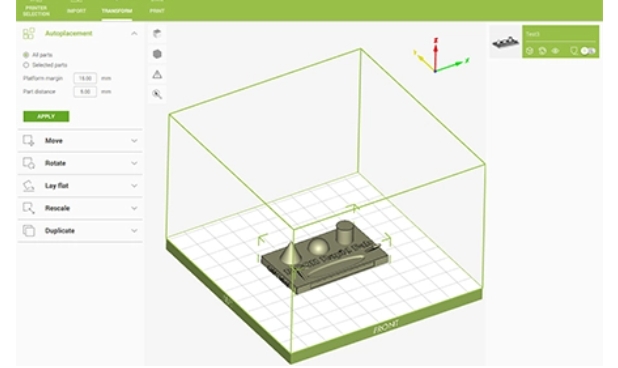618x368 pixels.
Task: Click the triangle mesh view icon
Action: pos(157,74)
